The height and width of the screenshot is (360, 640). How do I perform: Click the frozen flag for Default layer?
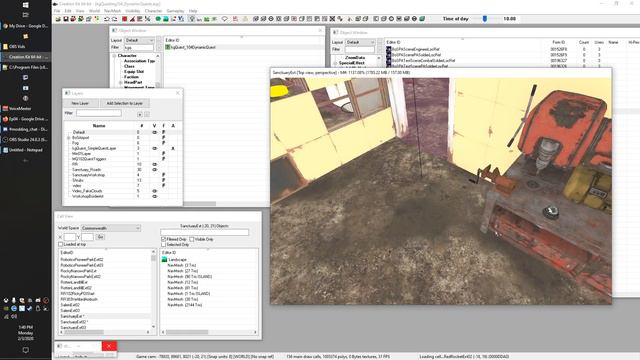163,132
